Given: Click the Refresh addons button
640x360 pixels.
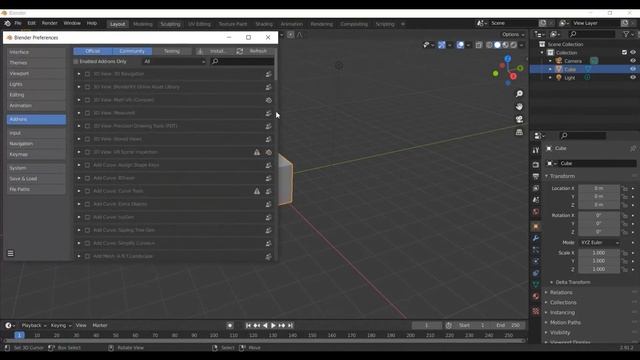Looking at the screenshot, I should coord(253,51).
